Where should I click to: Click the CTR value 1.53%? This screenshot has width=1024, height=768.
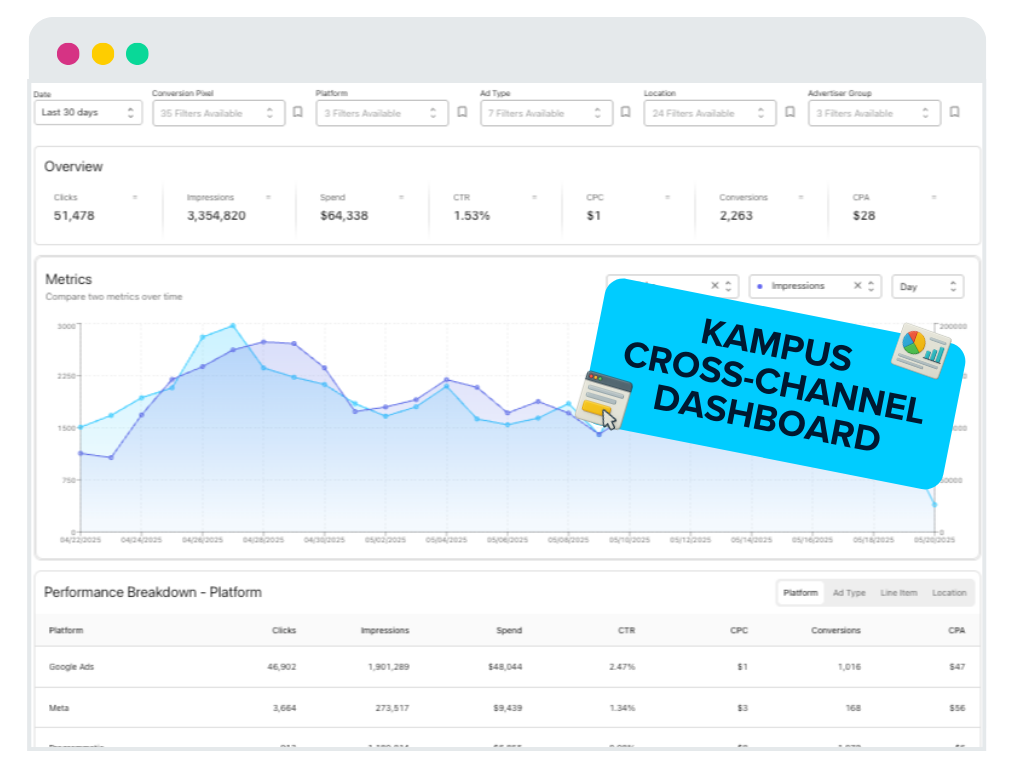(472, 216)
